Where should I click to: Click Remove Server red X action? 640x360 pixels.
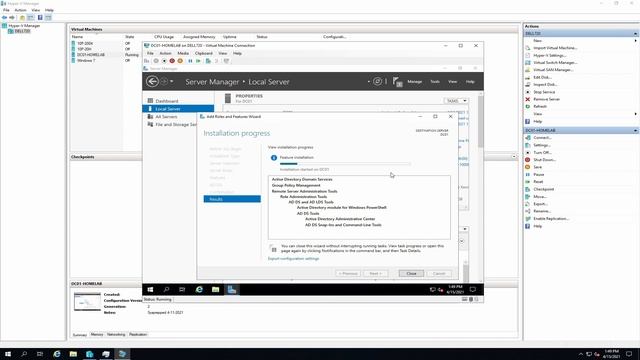coord(528,99)
